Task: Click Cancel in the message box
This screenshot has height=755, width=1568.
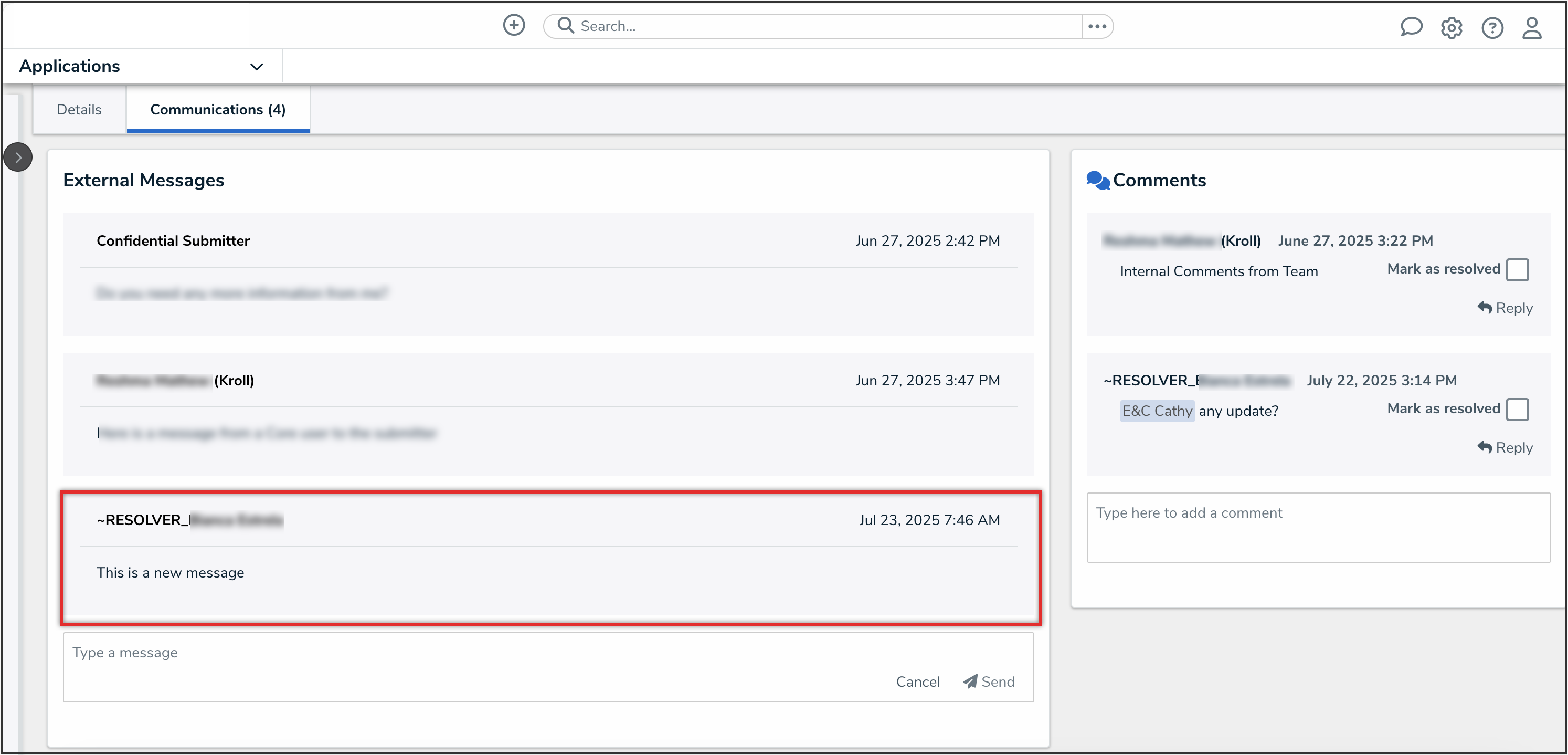Action: [x=917, y=682]
